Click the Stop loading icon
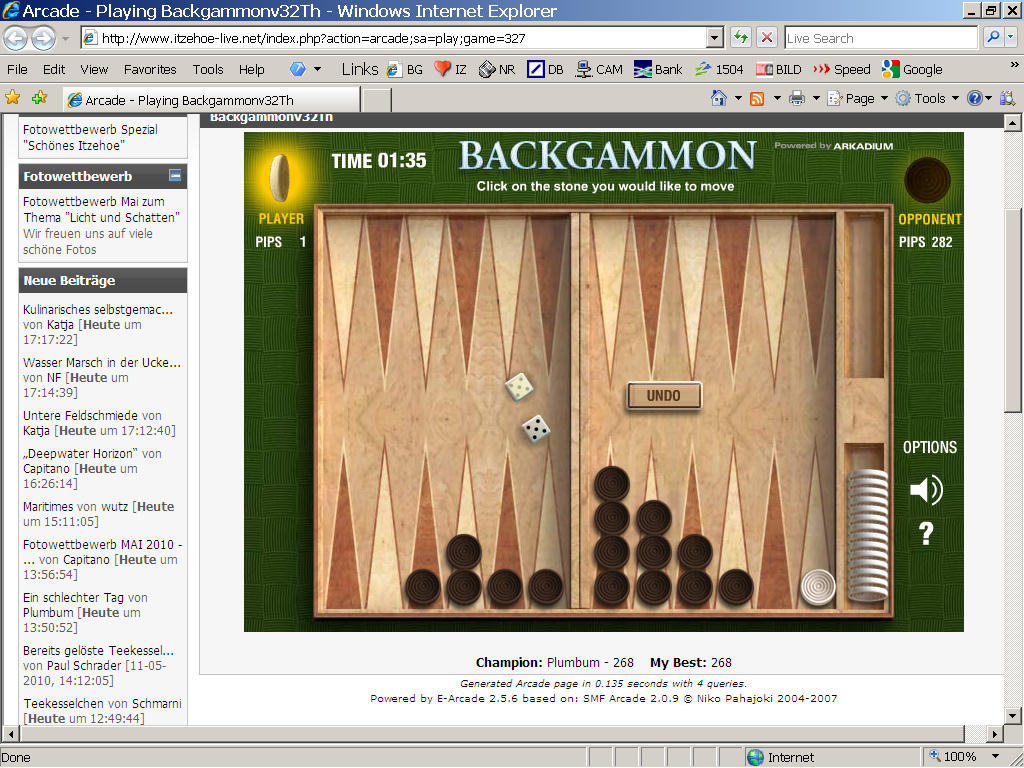1024x768 pixels. [x=767, y=38]
